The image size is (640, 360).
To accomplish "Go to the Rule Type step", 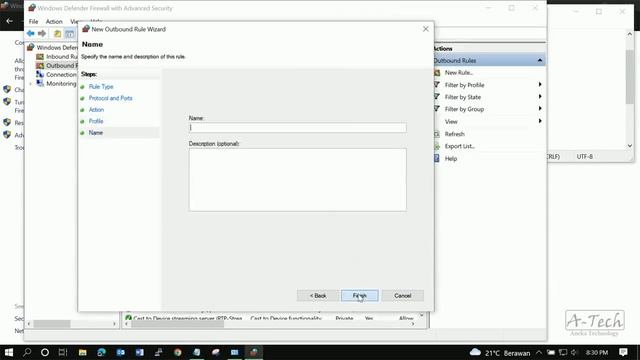I will (101, 87).
